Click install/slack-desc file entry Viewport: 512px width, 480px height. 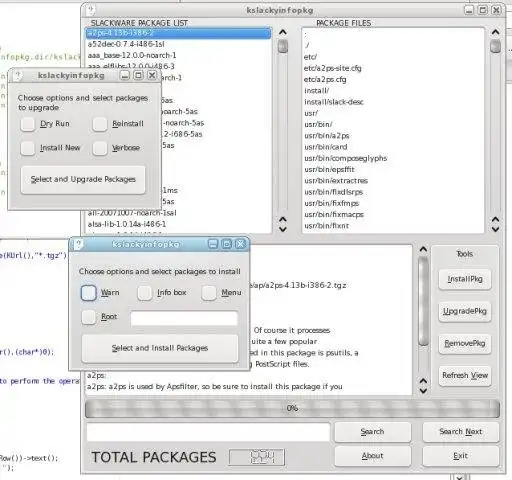334,102
